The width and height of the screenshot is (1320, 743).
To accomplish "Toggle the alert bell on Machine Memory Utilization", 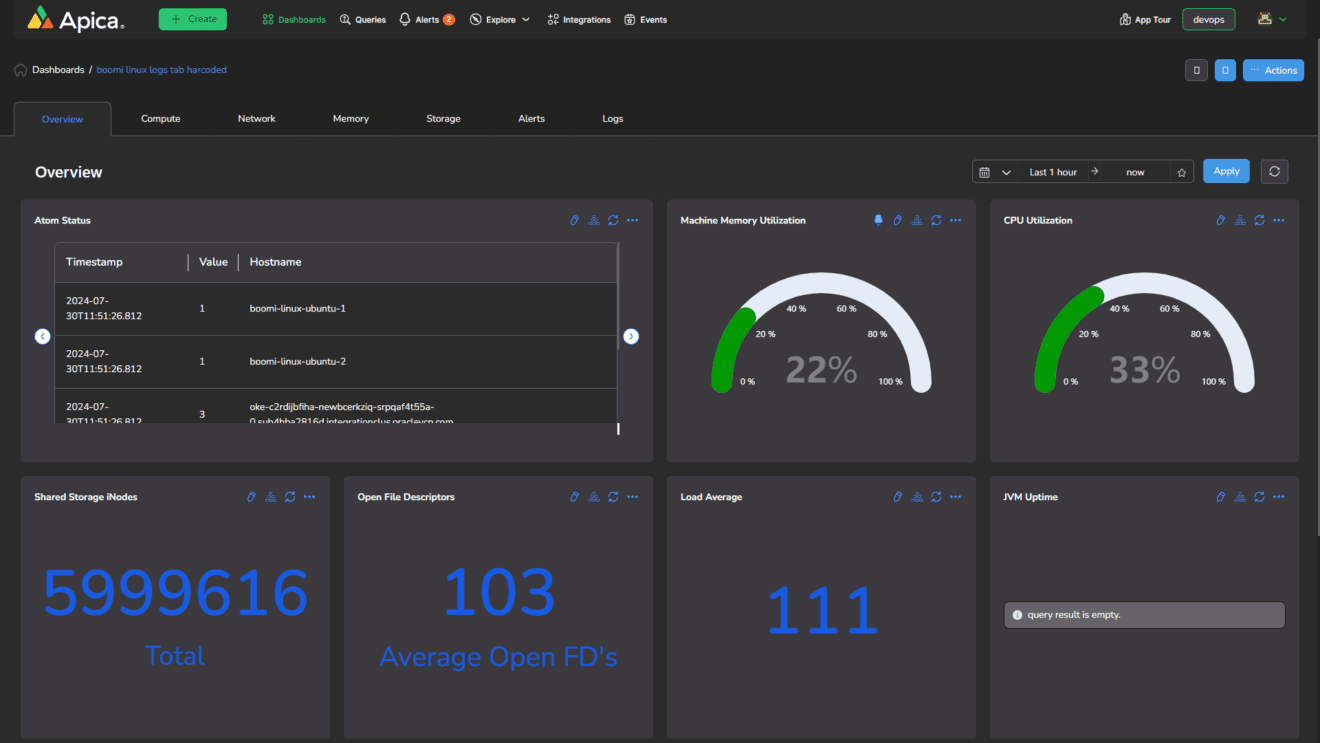I will click(878, 220).
